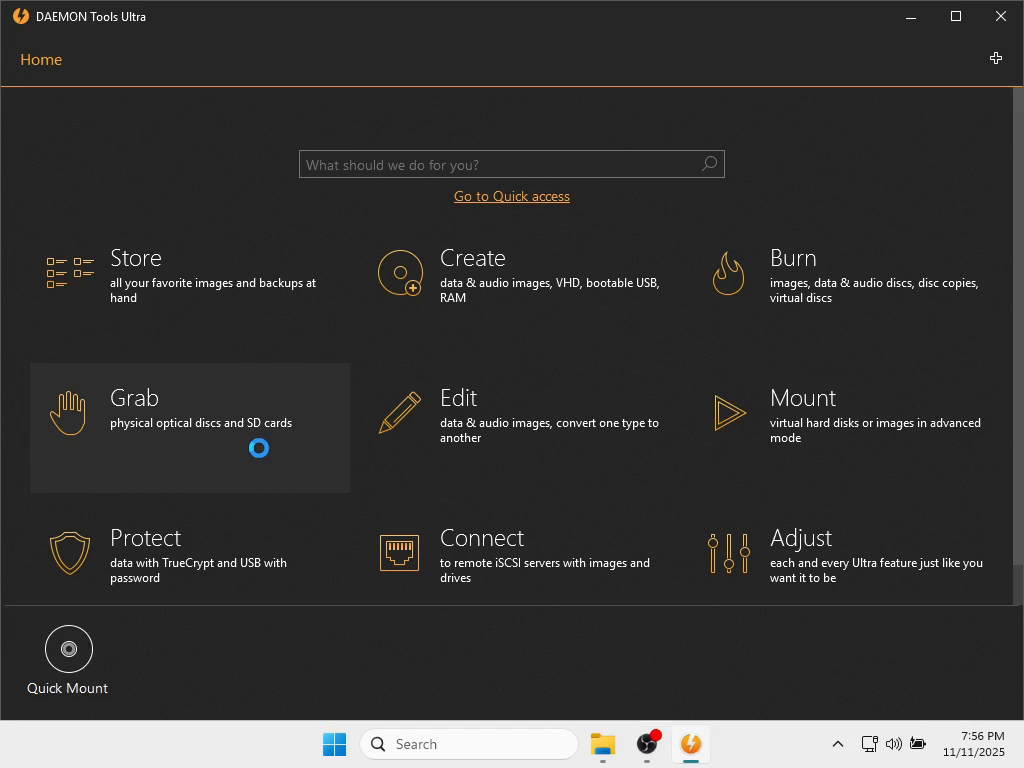Click the Grab hand icon
Image resolution: width=1024 pixels, height=768 pixels.
pos(68,413)
